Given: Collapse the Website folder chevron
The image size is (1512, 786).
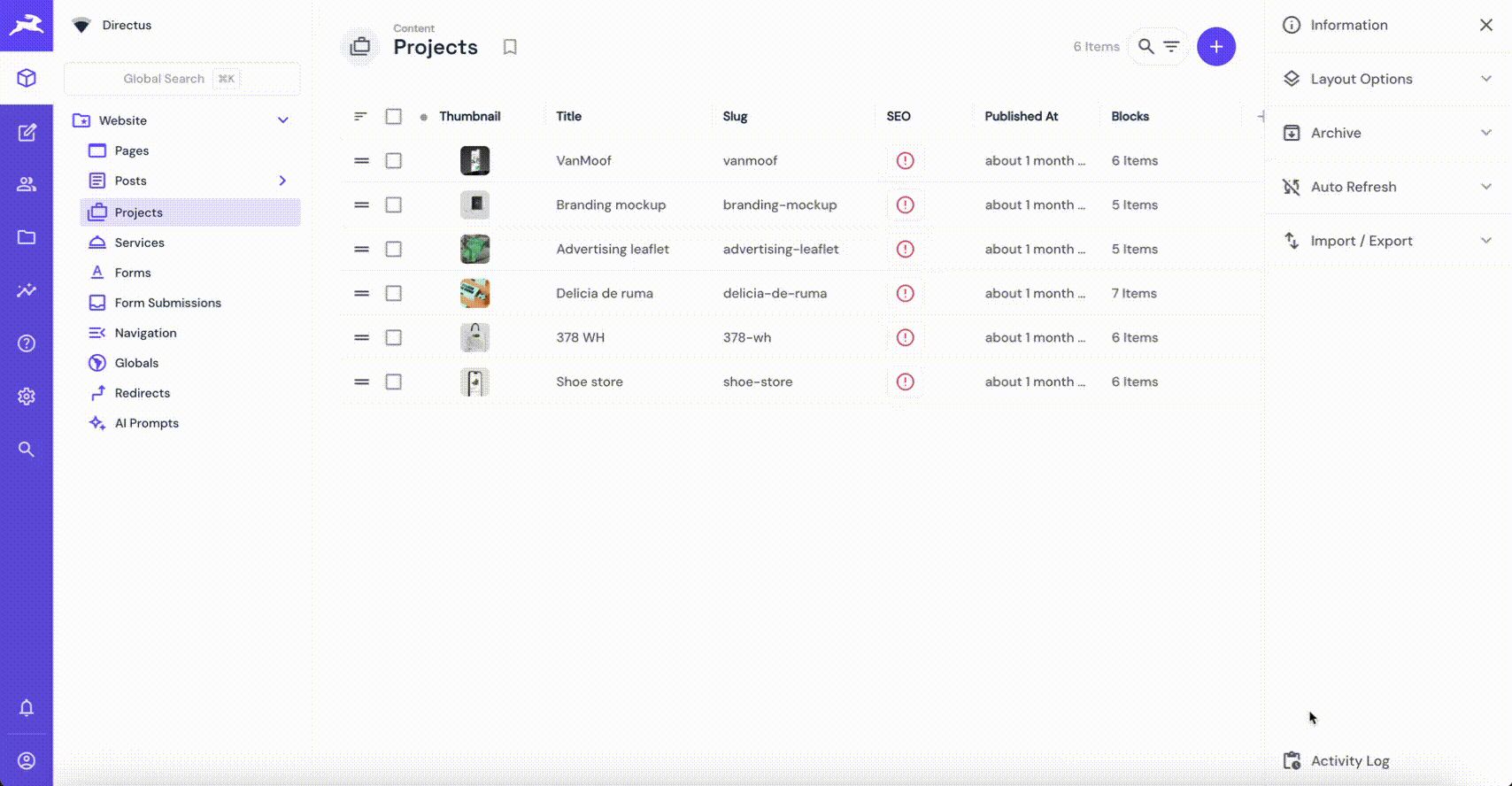Looking at the screenshot, I should click(x=283, y=120).
